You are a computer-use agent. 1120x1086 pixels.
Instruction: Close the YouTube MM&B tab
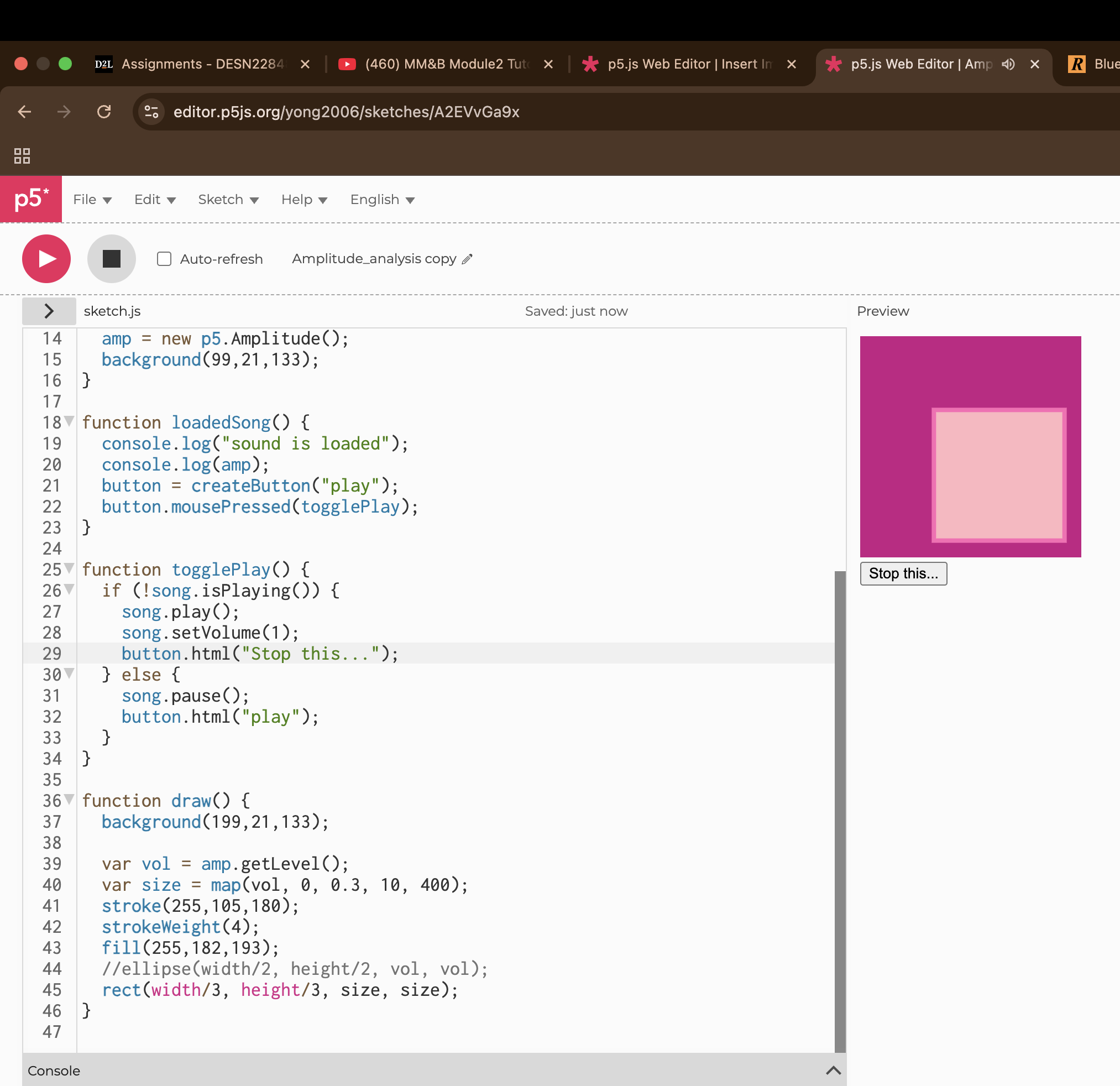coord(548,65)
